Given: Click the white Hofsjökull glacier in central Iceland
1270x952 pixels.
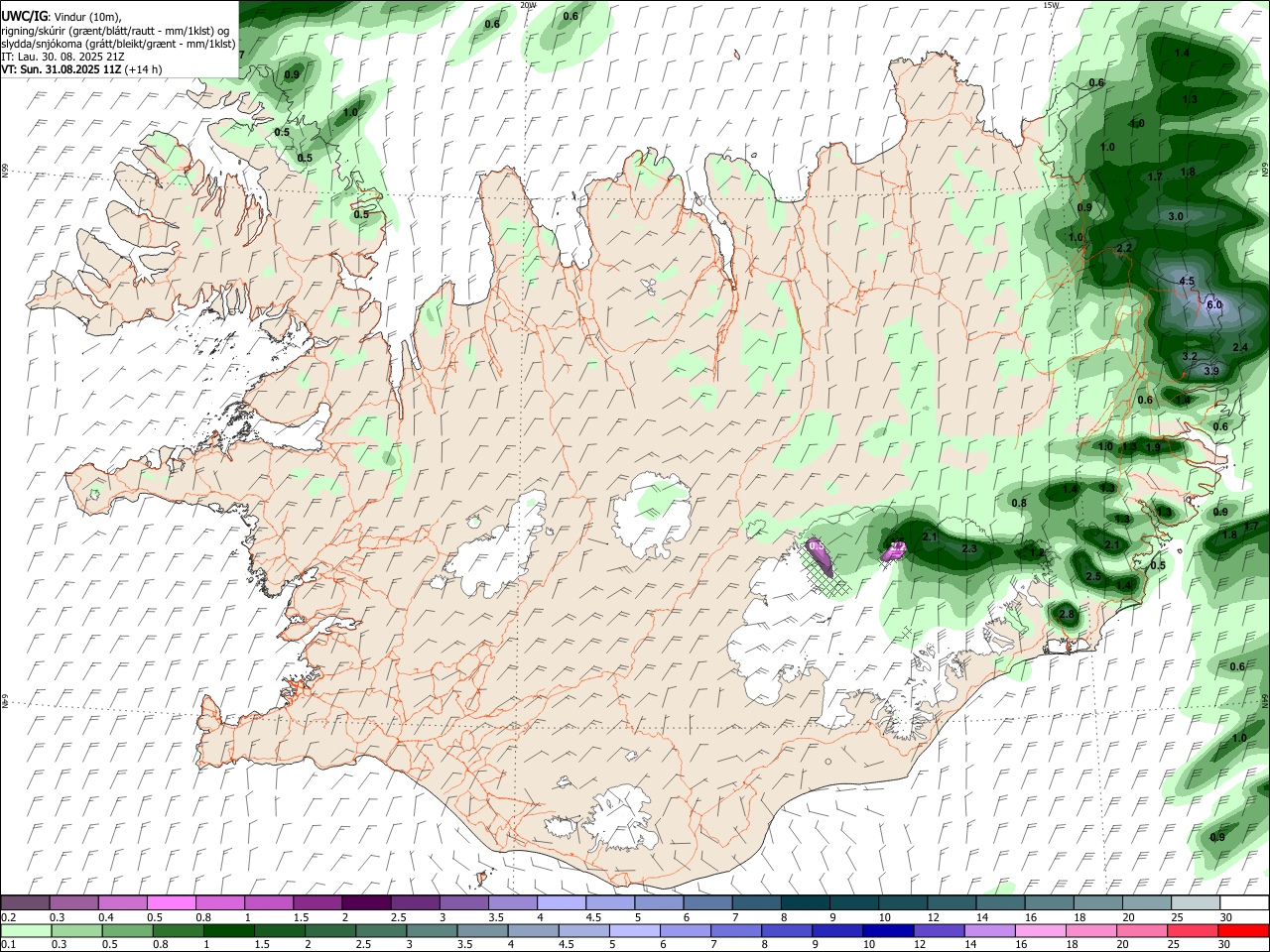Looking at the screenshot, I should [652, 516].
